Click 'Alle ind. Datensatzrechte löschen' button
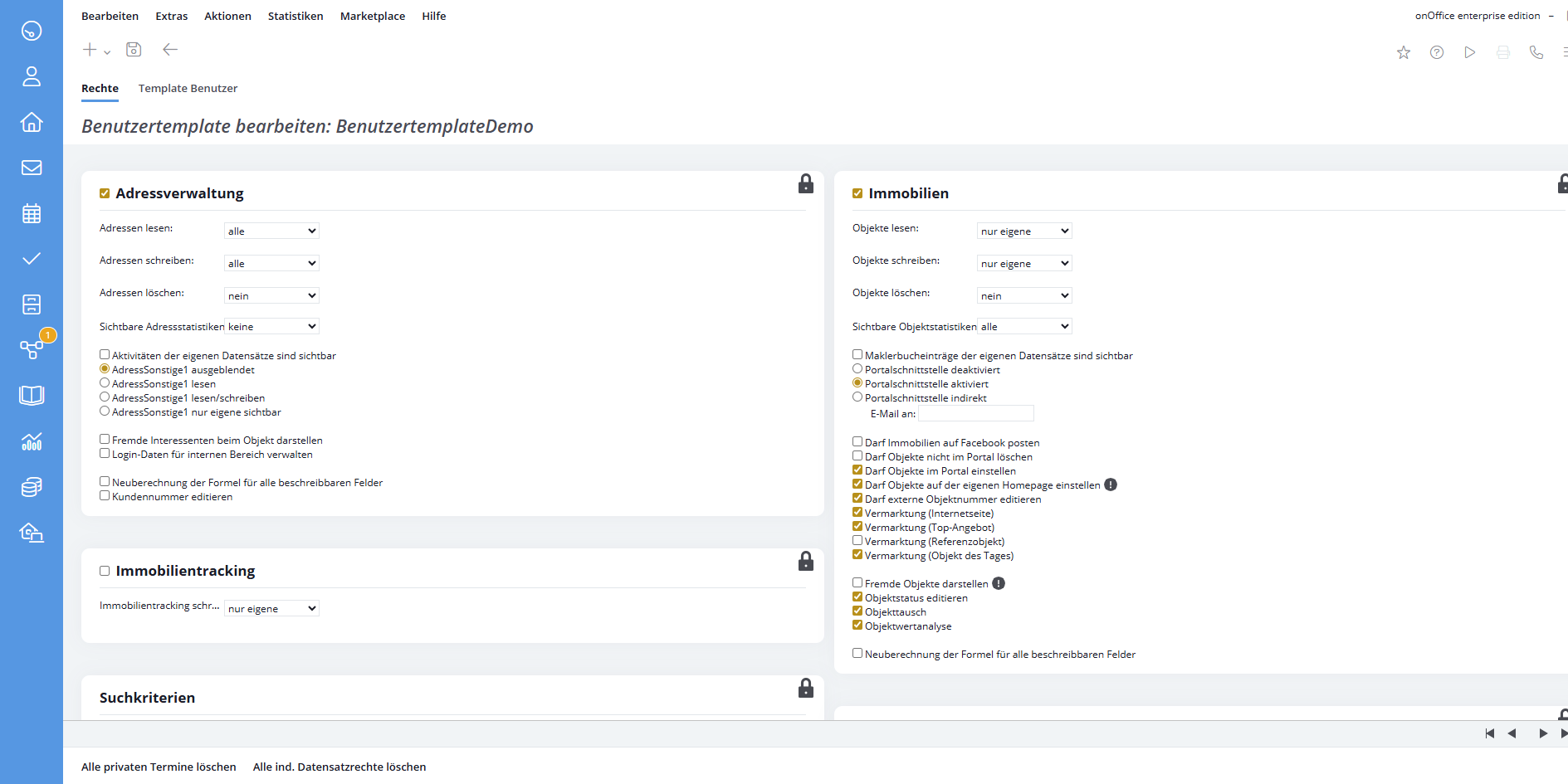Image resolution: width=1568 pixels, height=784 pixels. click(x=339, y=767)
